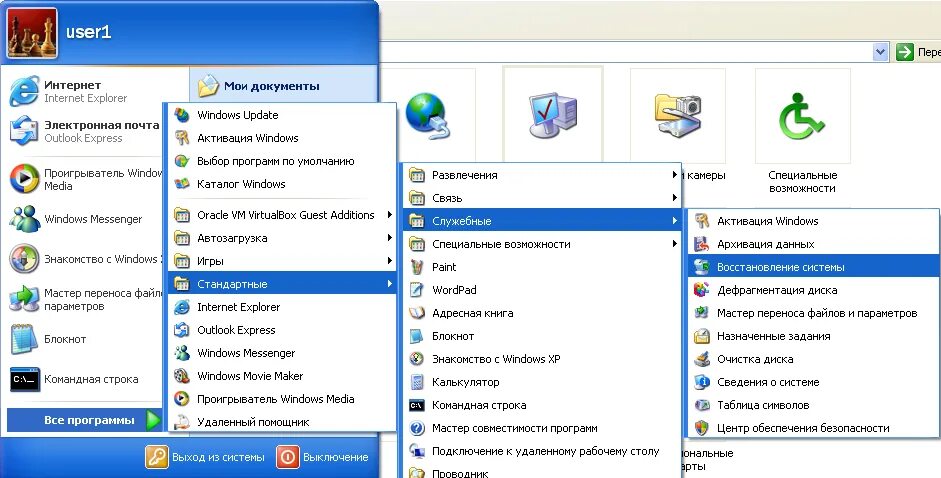Open Блокнот in Стандартные menu
The image size is (941, 478).
click(543, 336)
